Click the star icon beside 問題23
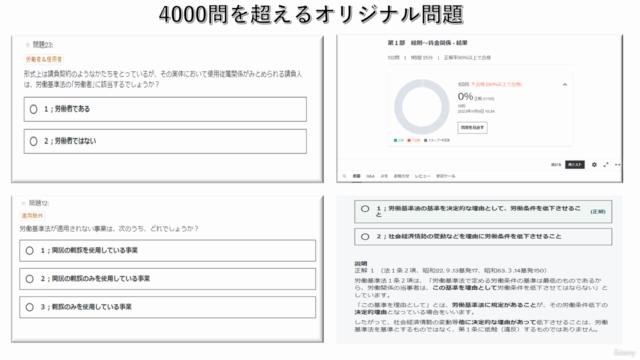This screenshot has width=640, height=360. click(x=28, y=45)
